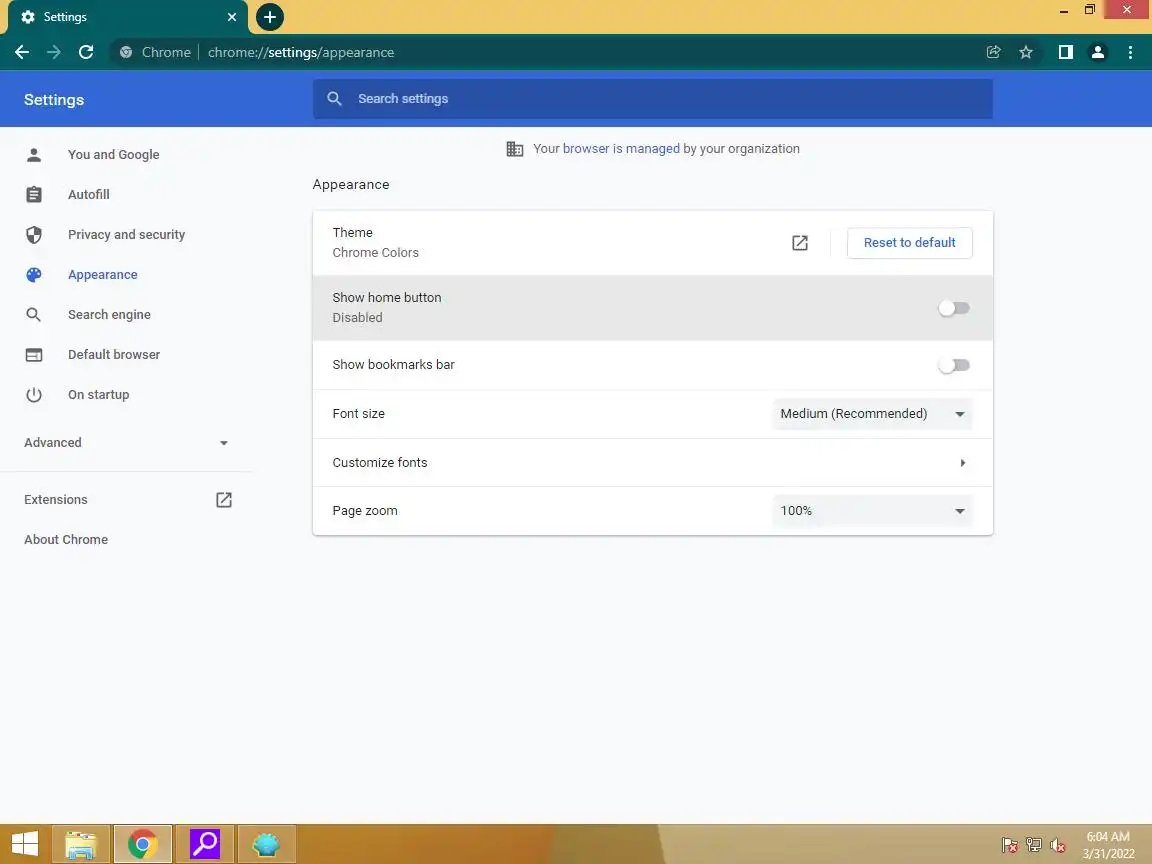Open the Font size dropdown
Image resolution: width=1152 pixels, height=864 pixels.
872,414
